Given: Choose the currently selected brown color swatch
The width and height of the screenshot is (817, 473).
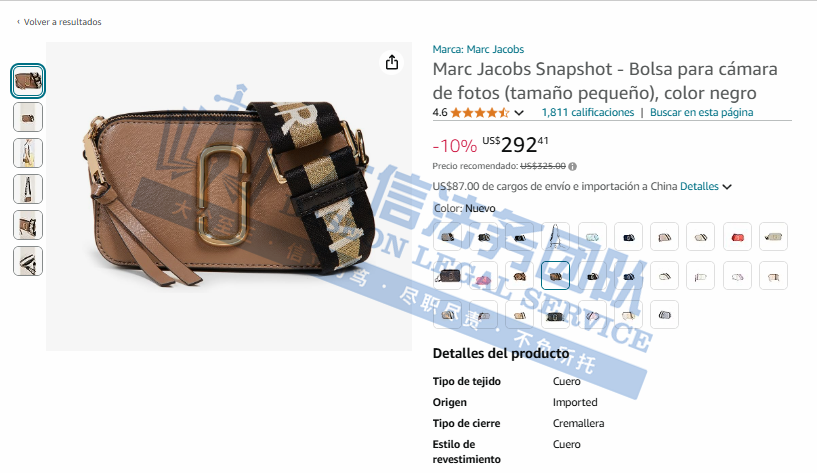Looking at the screenshot, I should click(x=555, y=276).
